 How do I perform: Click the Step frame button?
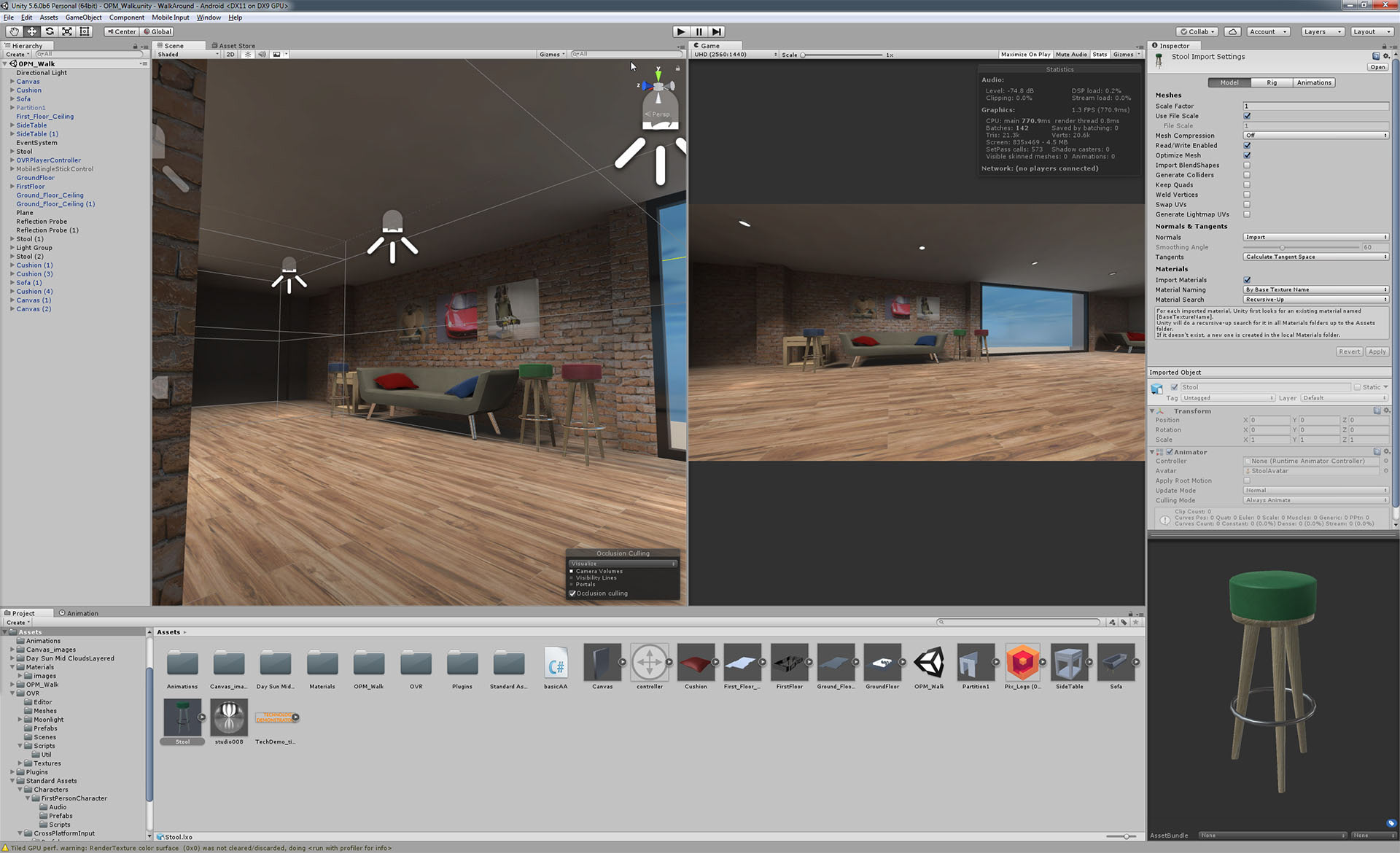[717, 31]
